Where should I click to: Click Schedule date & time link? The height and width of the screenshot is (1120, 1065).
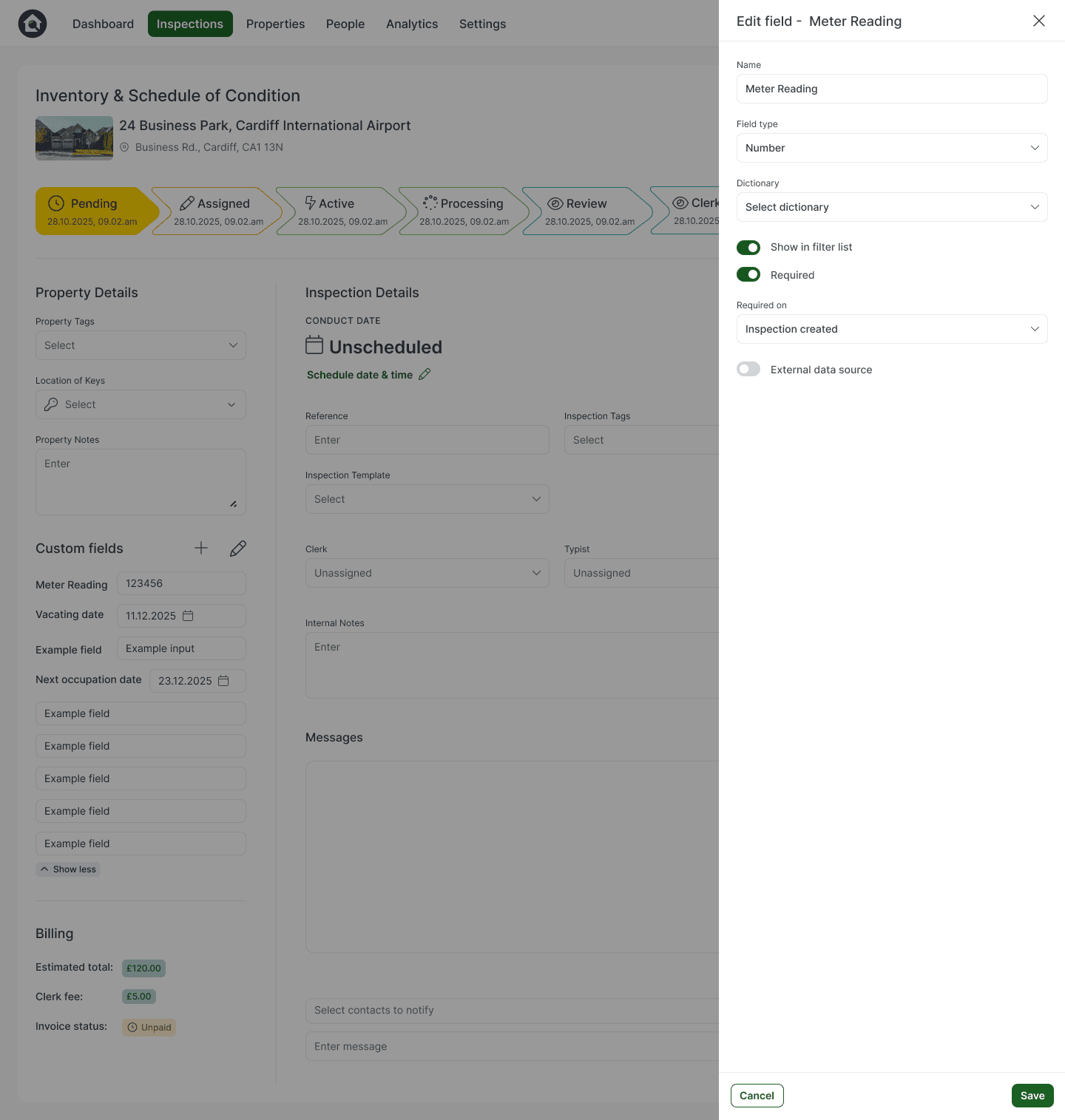coord(360,375)
